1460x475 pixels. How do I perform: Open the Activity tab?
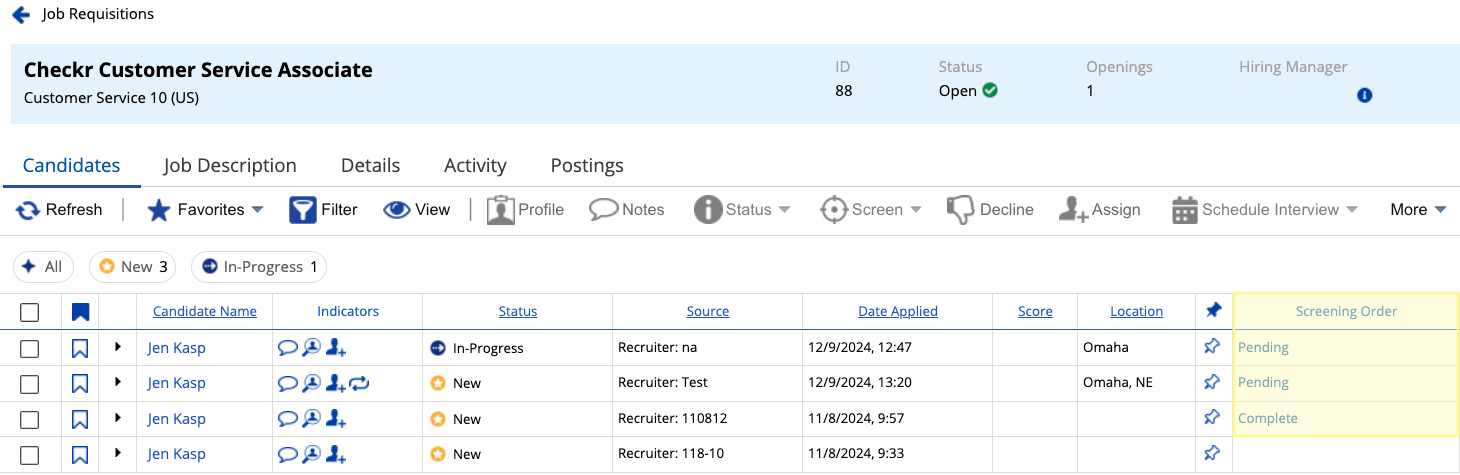click(x=475, y=166)
